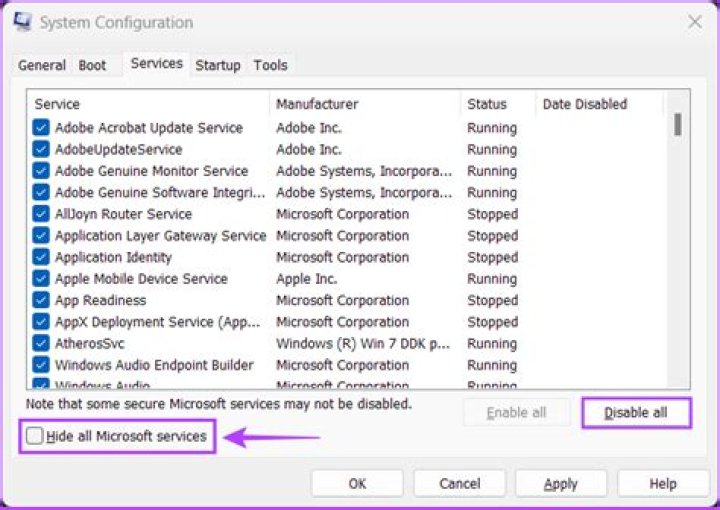Click the Cancel button

click(460, 483)
